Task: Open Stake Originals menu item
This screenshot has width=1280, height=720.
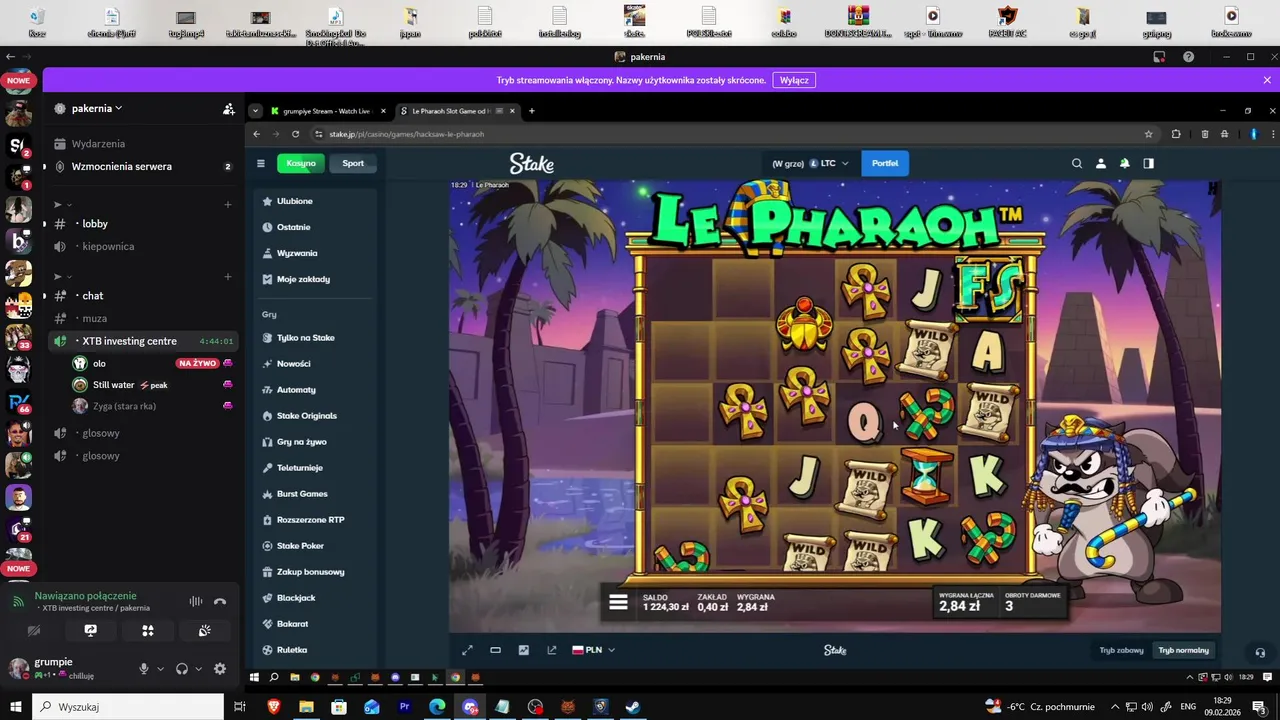Action: [313, 416]
